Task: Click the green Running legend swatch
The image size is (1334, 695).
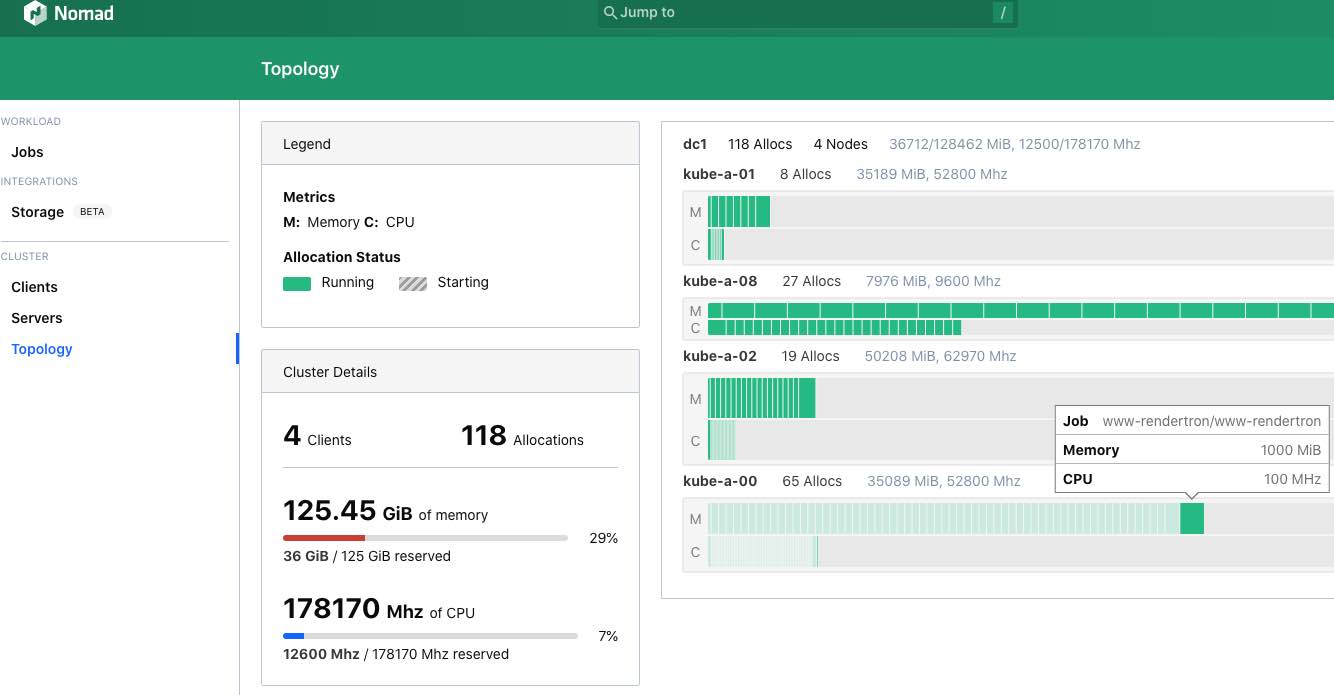Action: pos(297,283)
